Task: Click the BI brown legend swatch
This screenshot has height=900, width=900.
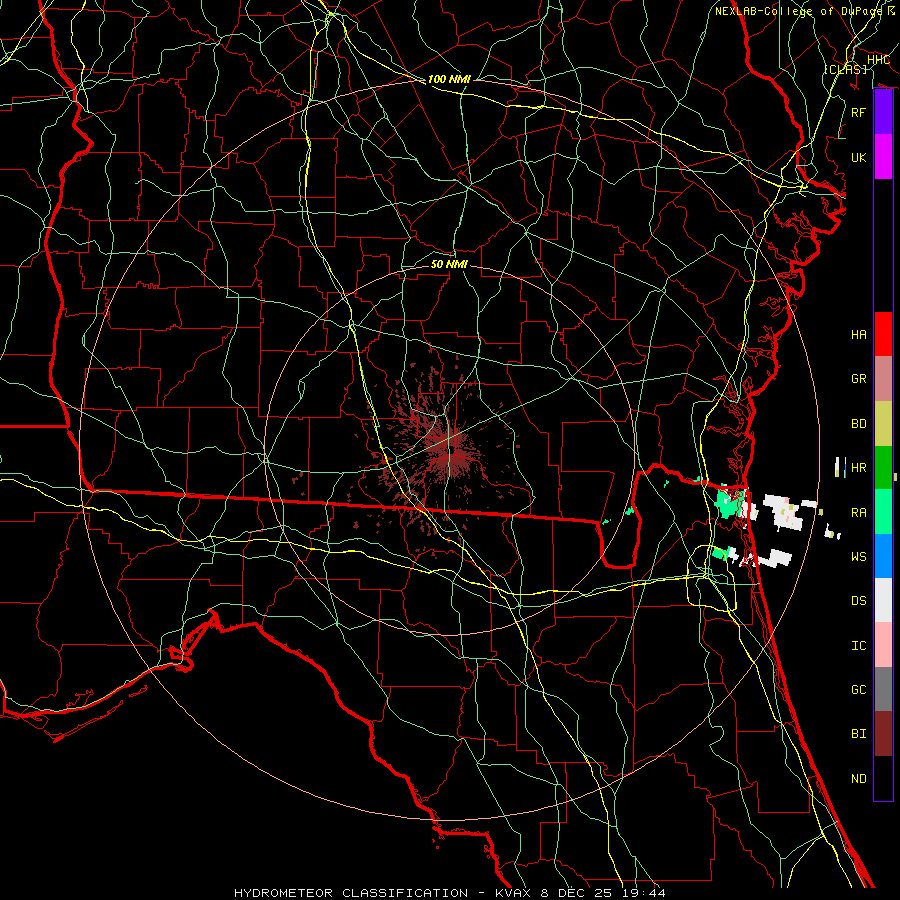Action: [x=883, y=734]
